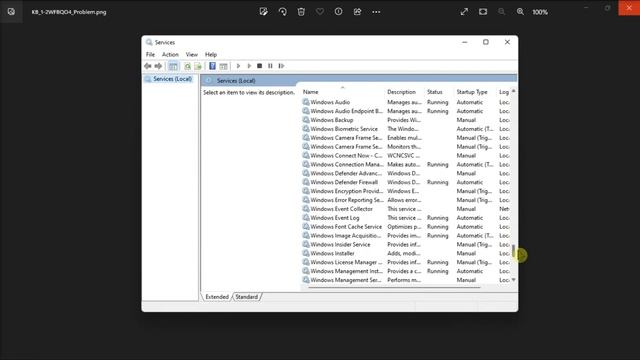Sort by the Name column header
This screenshot has height=360, width=640.
pos(342,92)
